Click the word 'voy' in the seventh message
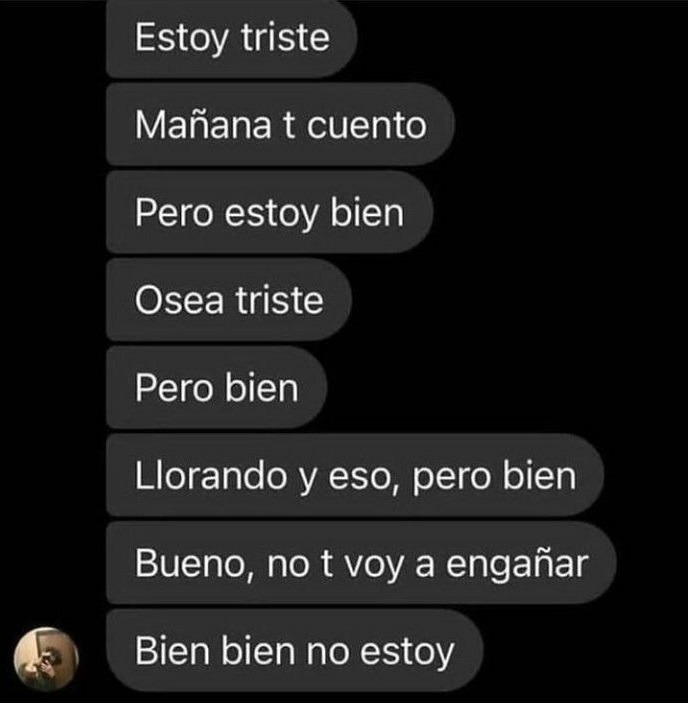Screen dimensions: 688x703 coord(374,566)
